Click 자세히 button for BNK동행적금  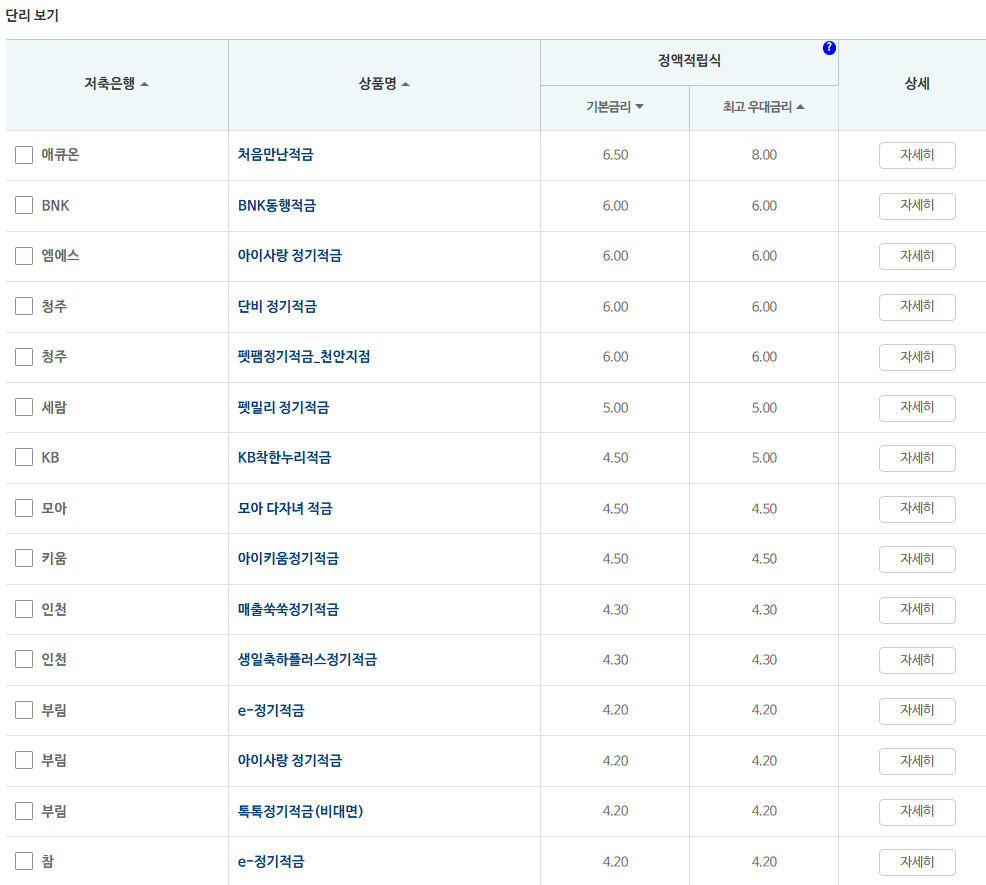click(917, 206)
